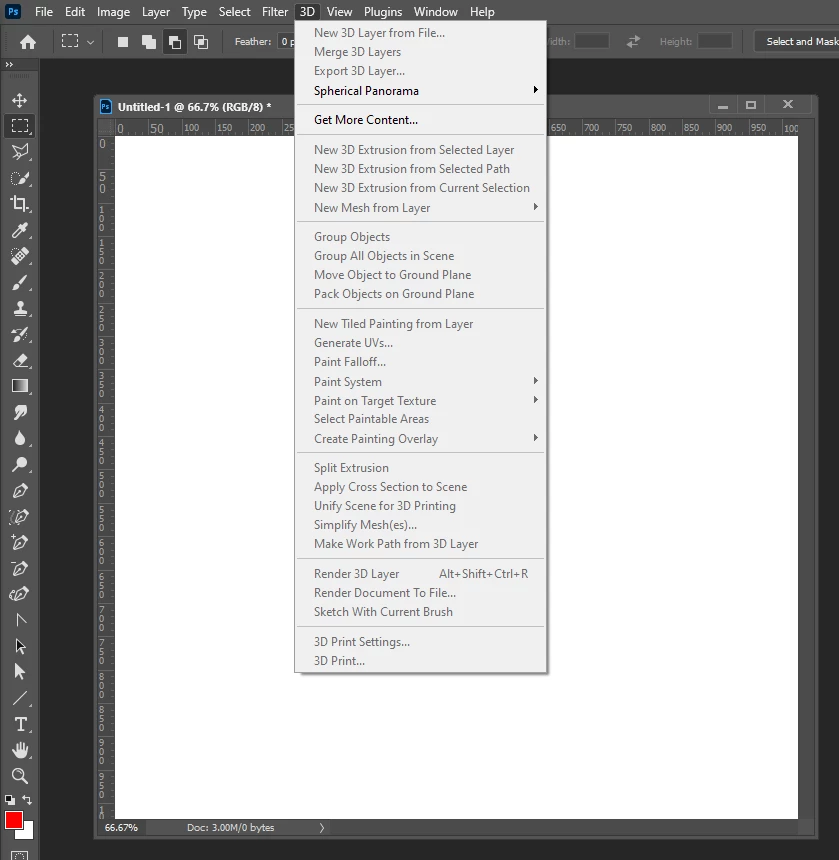Swap foreground and background colors

[x=26, y=800]
